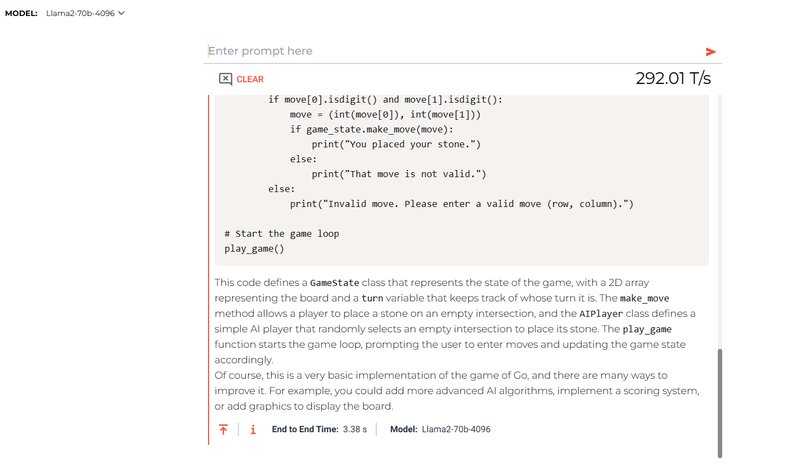The image size is (800, 467).
Task: Click the 292.01 T/s speed readout
Action: pos(673,79)
